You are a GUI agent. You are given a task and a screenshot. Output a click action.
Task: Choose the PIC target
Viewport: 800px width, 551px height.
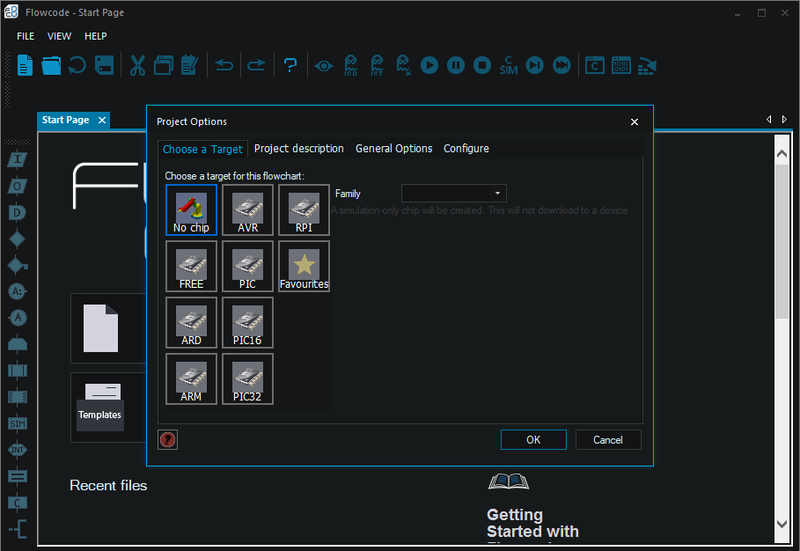247,266
